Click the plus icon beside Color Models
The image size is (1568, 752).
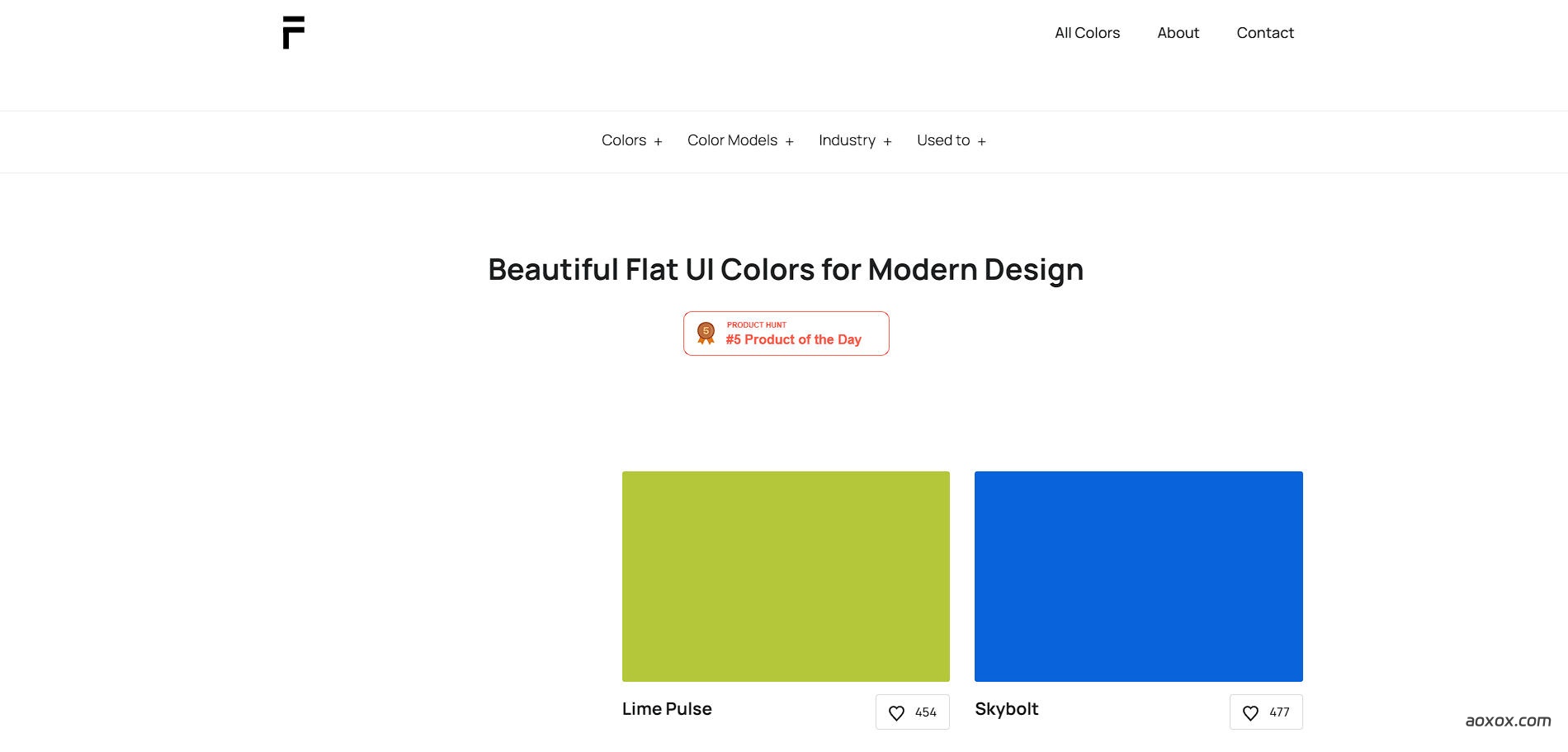click(789, 142)
